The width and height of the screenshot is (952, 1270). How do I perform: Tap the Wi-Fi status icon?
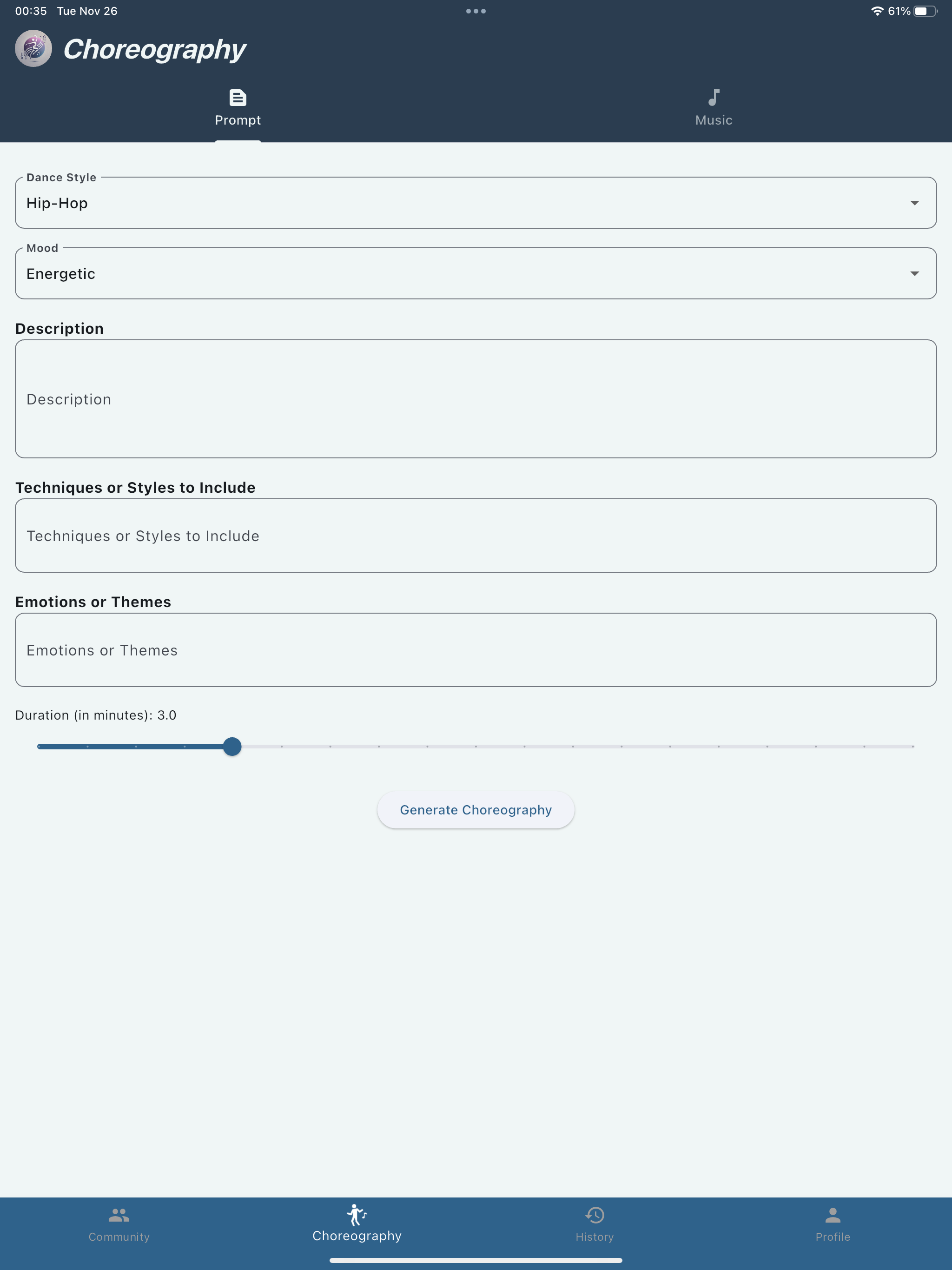pos(877,11)
